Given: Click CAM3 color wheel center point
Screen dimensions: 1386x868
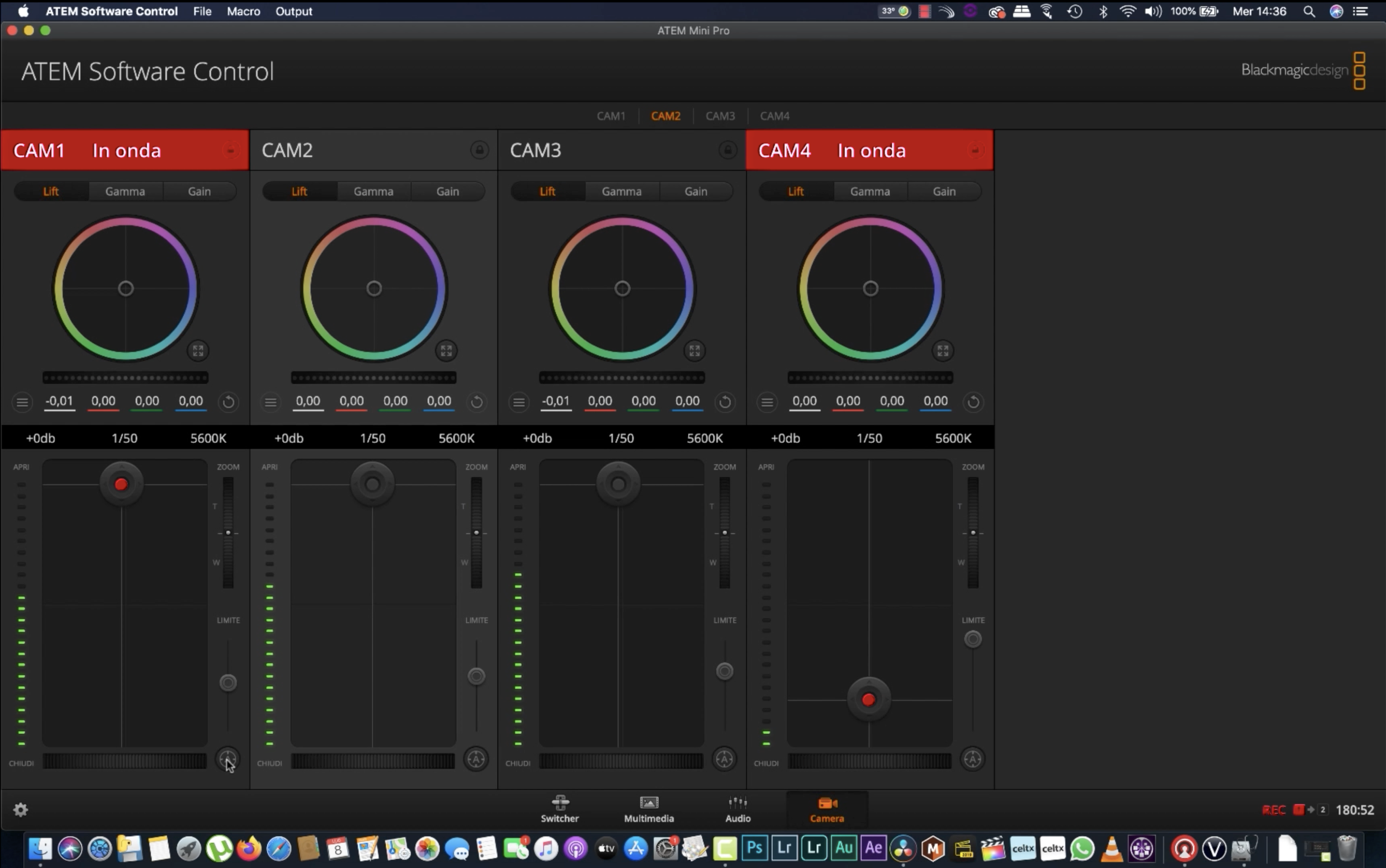Looking at the screenshot, I should 622,288.
